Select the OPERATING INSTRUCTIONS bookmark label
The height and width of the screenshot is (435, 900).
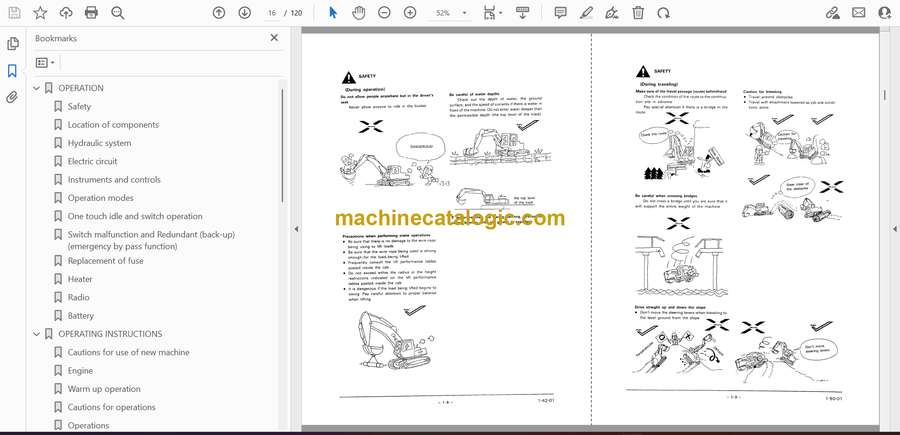point(110,334)
